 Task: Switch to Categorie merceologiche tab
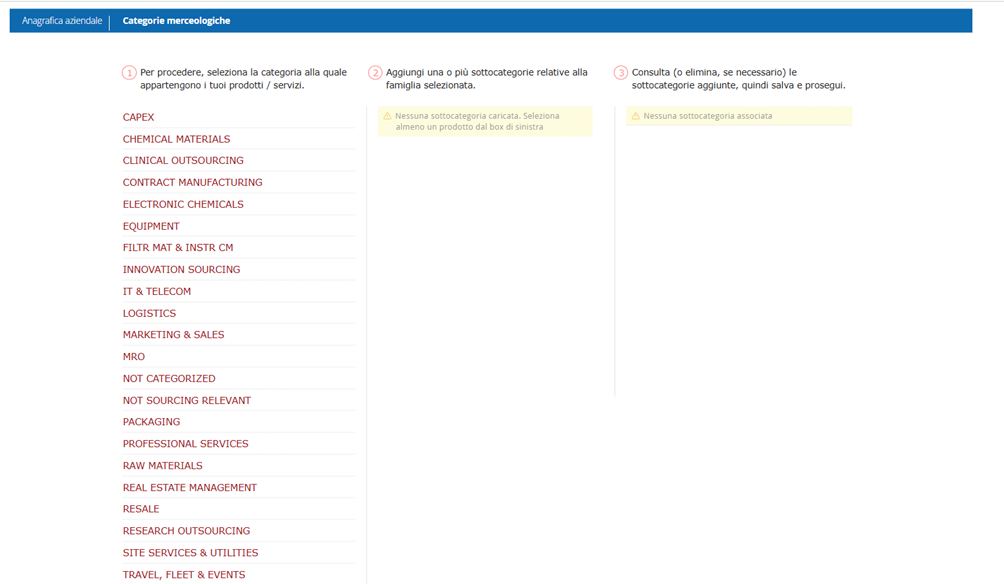pyautogui.click(x=176, y=20)
